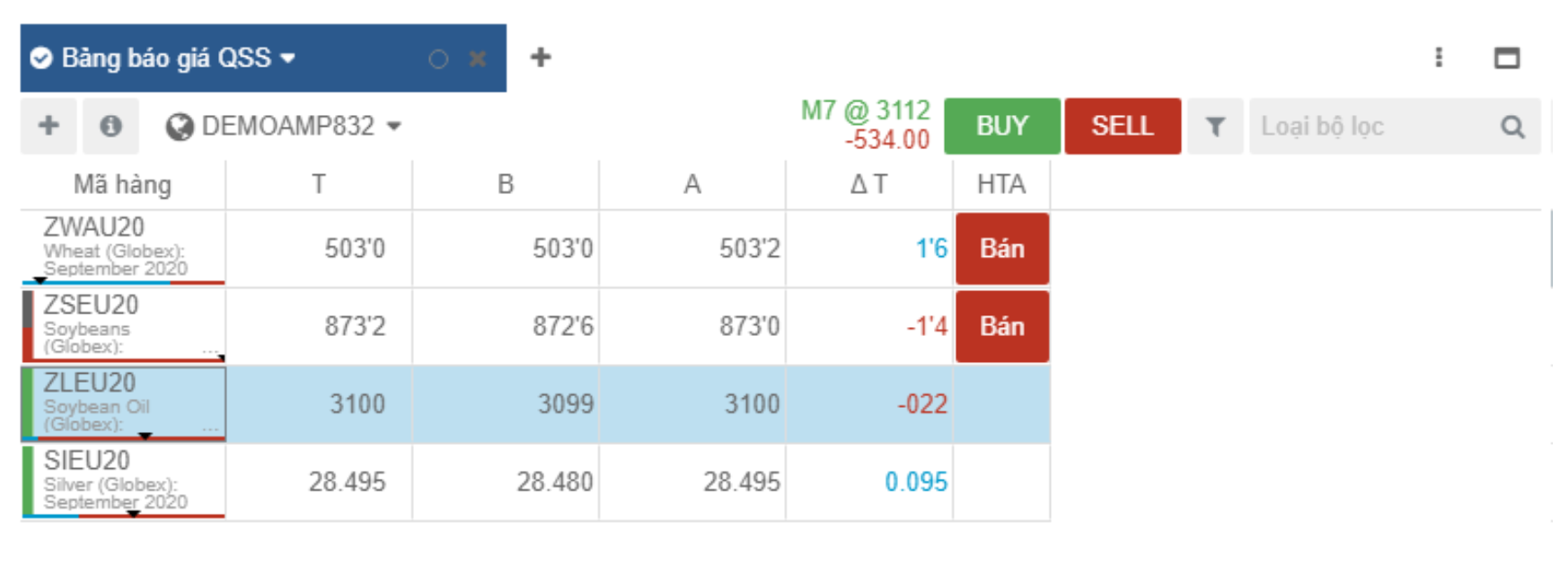Add a new tab with plus icon
The height and width of the screenshot is (566, 1568).
pyautogui.click(x=541, y=57)
